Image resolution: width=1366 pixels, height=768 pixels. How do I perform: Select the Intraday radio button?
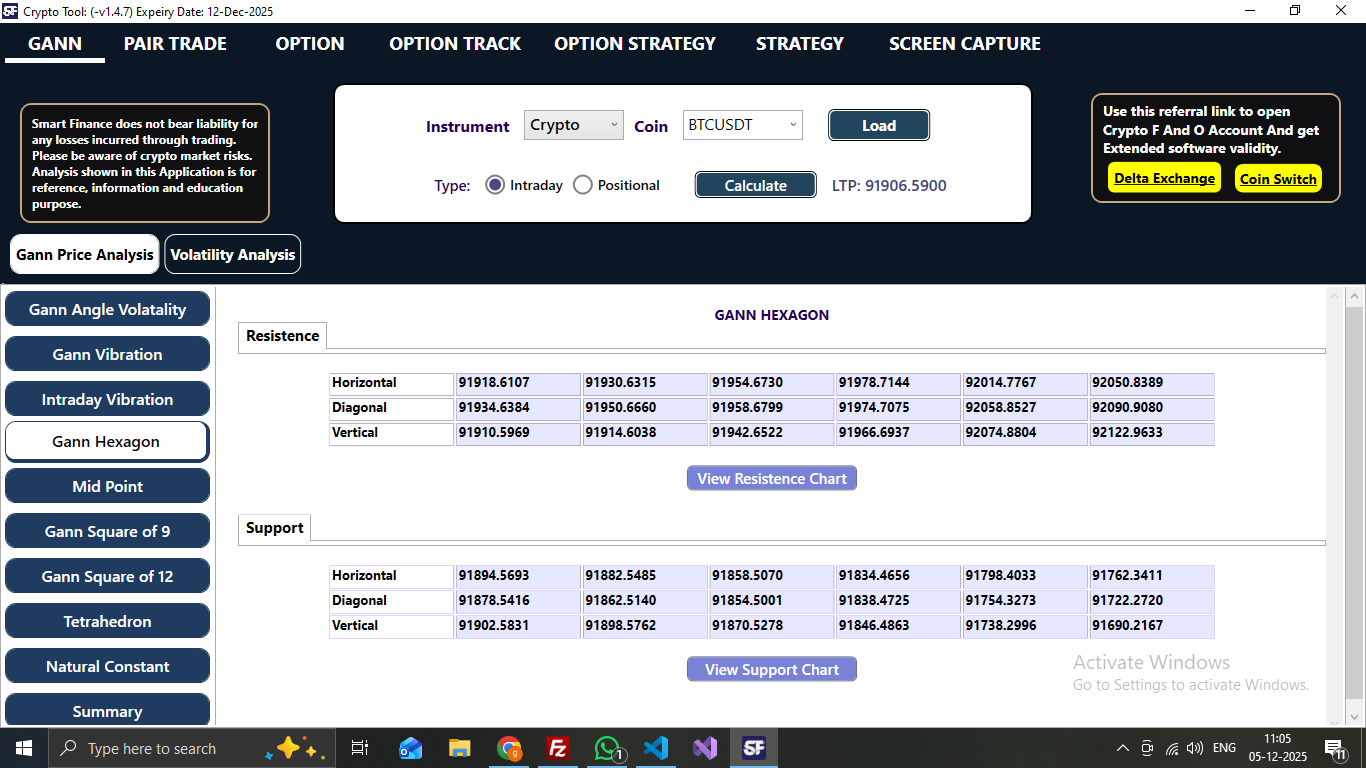pos(495,184)
